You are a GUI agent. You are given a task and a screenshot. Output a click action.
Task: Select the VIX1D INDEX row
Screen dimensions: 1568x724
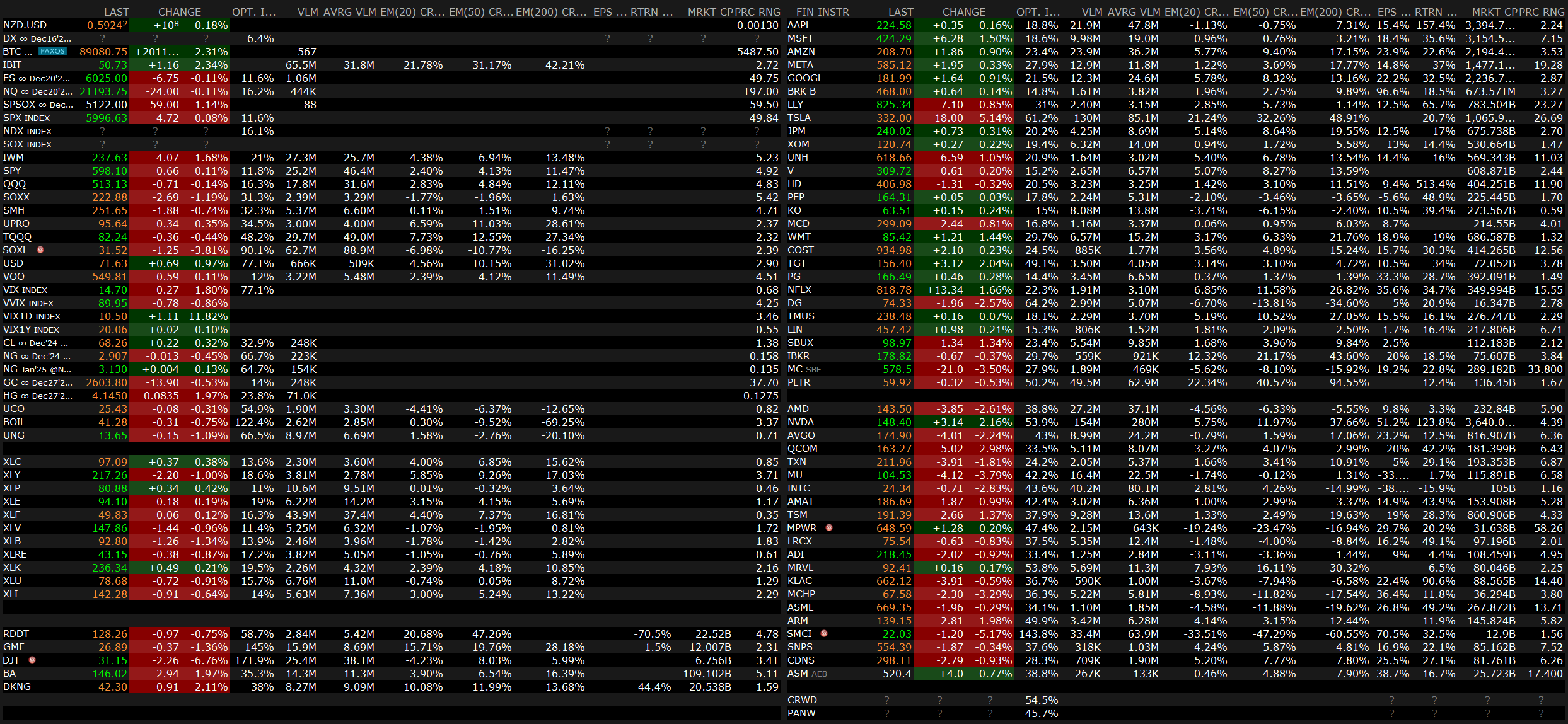[391, 316]
